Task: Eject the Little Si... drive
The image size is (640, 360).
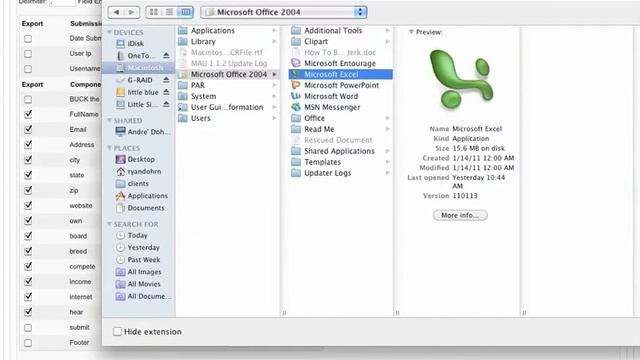Action: pos(166,104)
